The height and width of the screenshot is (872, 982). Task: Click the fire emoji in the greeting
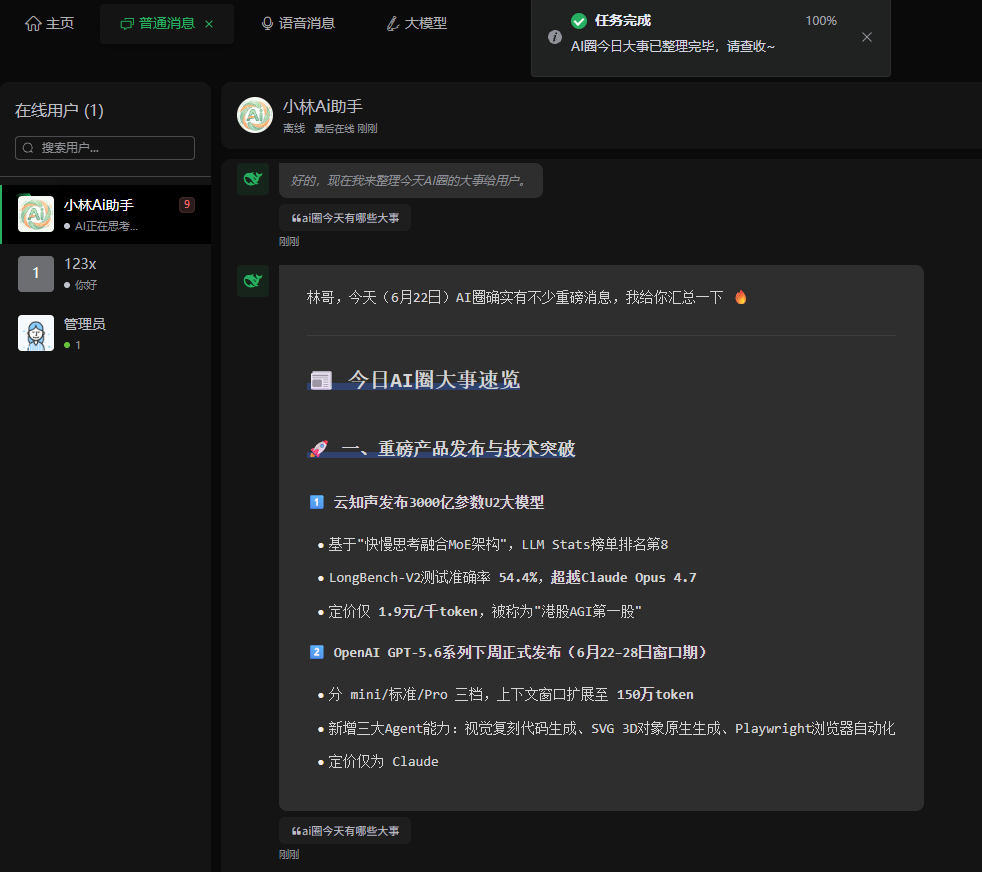pyautogui.click(x=741, y=297)
